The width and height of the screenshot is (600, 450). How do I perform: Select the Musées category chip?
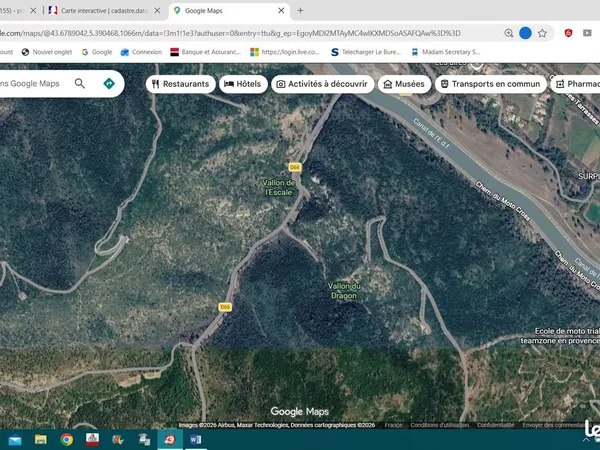coord(404,84)
